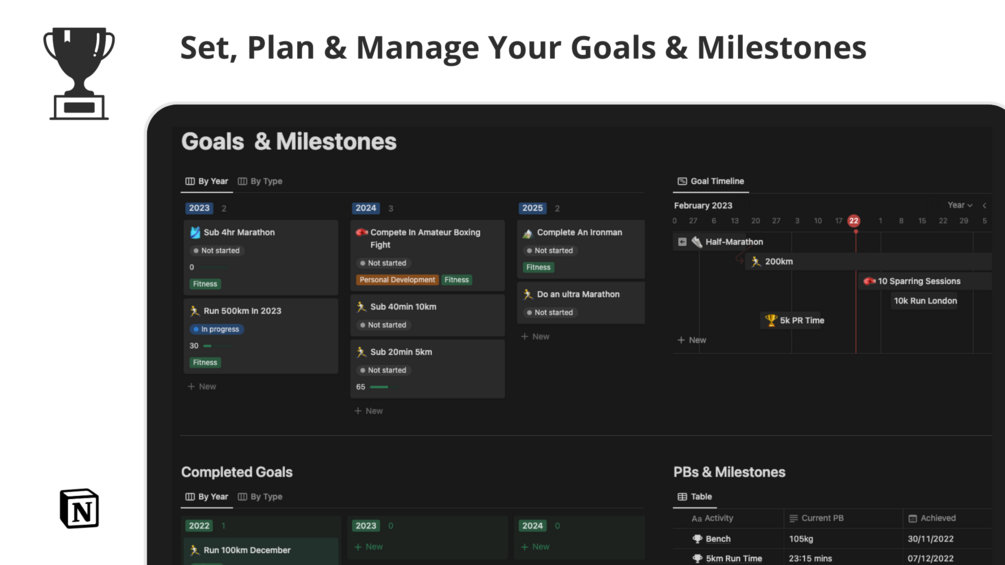This screenshot has width=1005, height=565.
Task: Click the arrow box icon left of Half-Marathon
Action: (x=682, y=242)
